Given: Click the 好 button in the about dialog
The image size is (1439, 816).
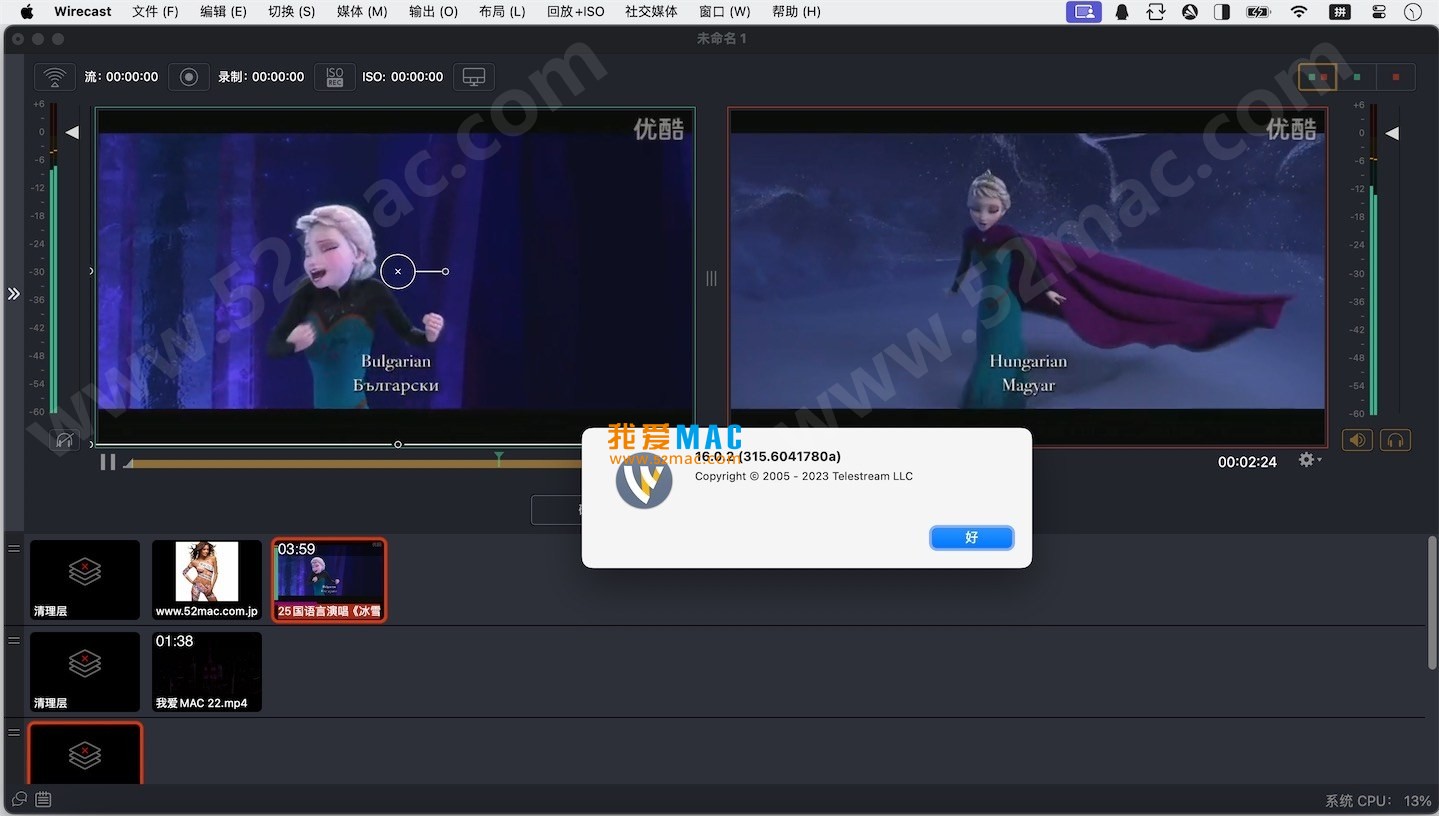Looking at the screenshot, I should click(970, 537).
